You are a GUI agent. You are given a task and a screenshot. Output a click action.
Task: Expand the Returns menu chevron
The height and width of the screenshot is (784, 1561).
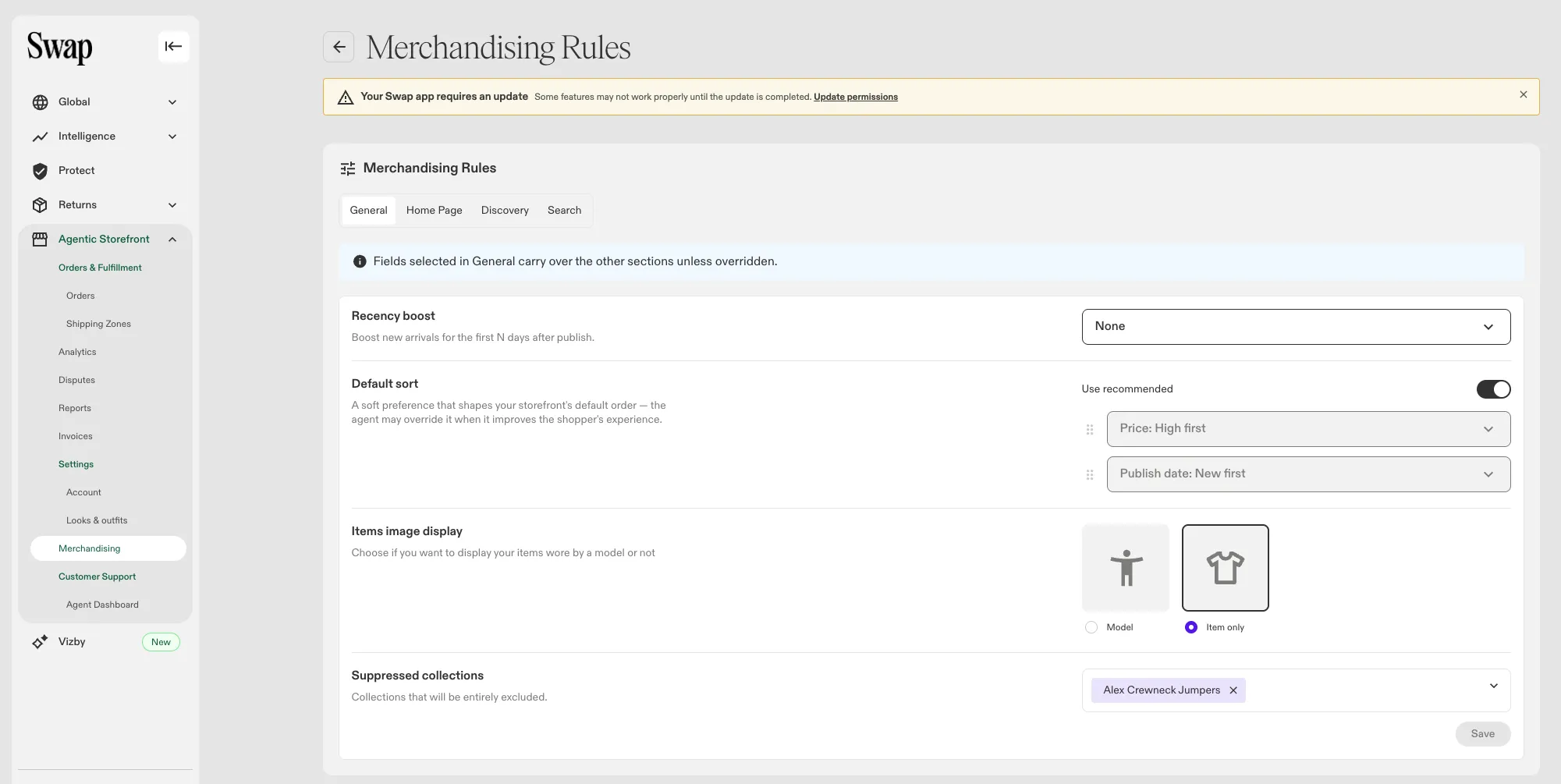point(172,205)
